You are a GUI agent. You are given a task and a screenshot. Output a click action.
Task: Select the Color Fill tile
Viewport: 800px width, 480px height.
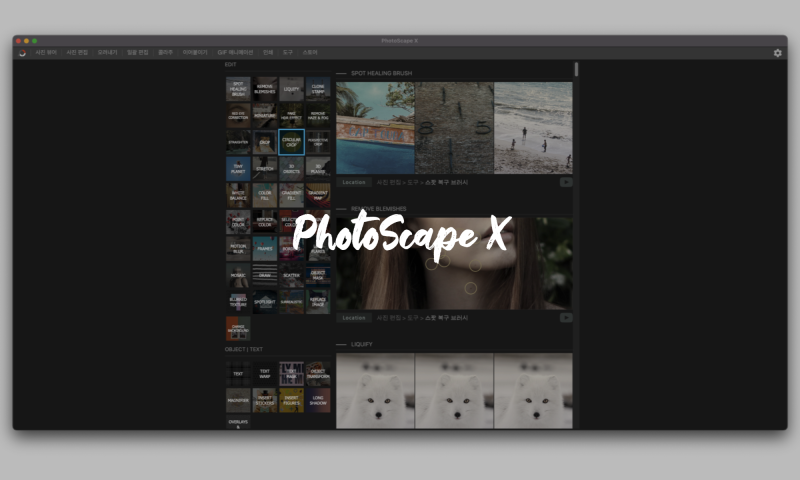(265, 195)
